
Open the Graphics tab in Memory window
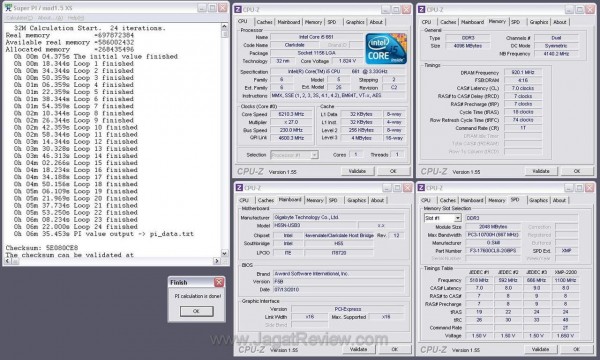(539, 22)
